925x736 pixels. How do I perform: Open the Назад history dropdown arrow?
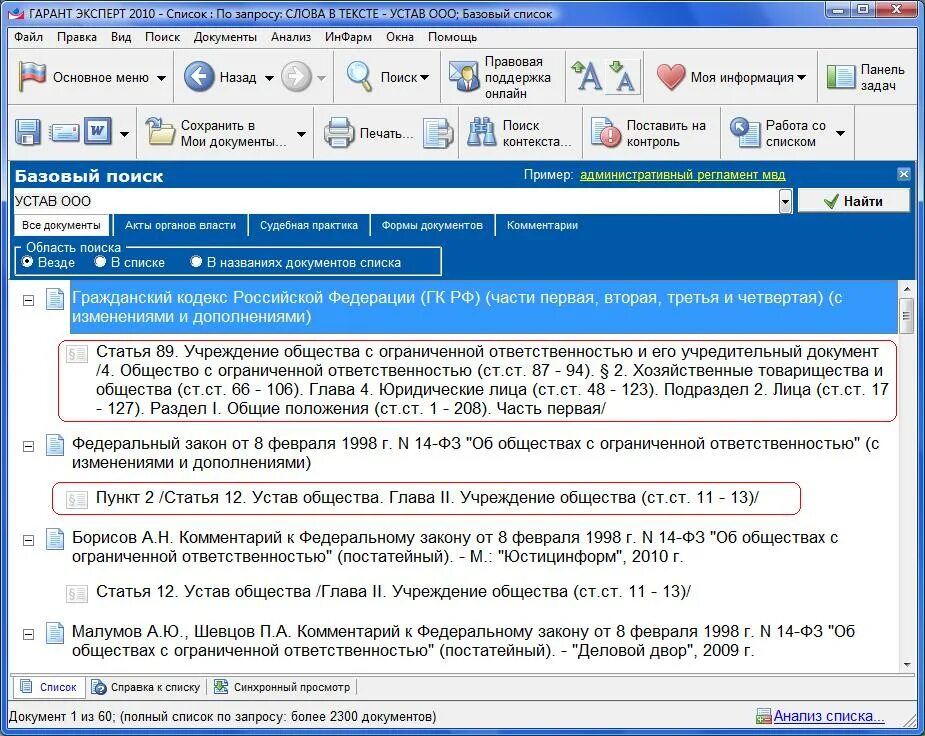[269, 78]
